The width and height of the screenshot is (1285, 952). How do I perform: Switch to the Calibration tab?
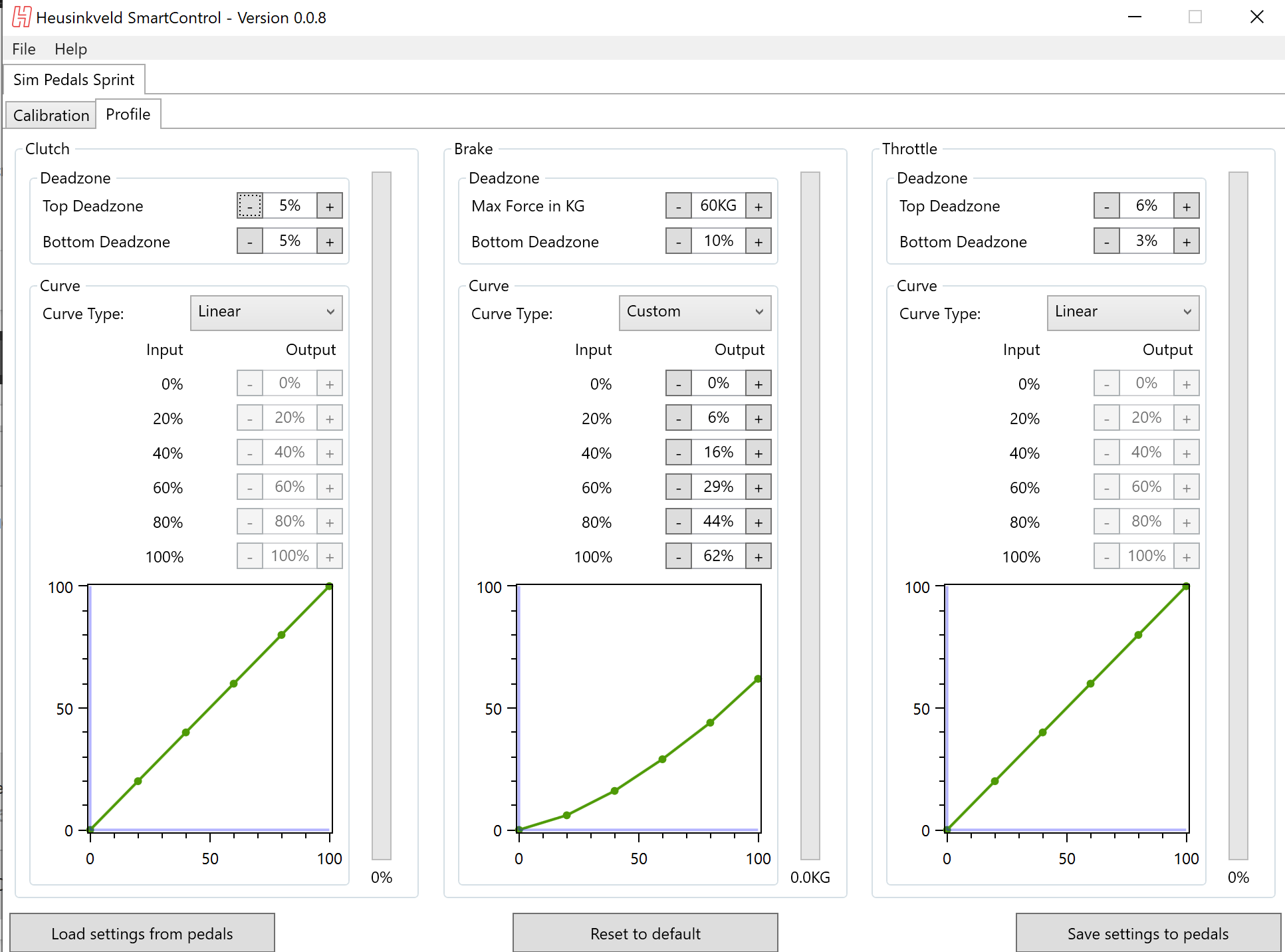pyautogui.click(x=51, y=115)
